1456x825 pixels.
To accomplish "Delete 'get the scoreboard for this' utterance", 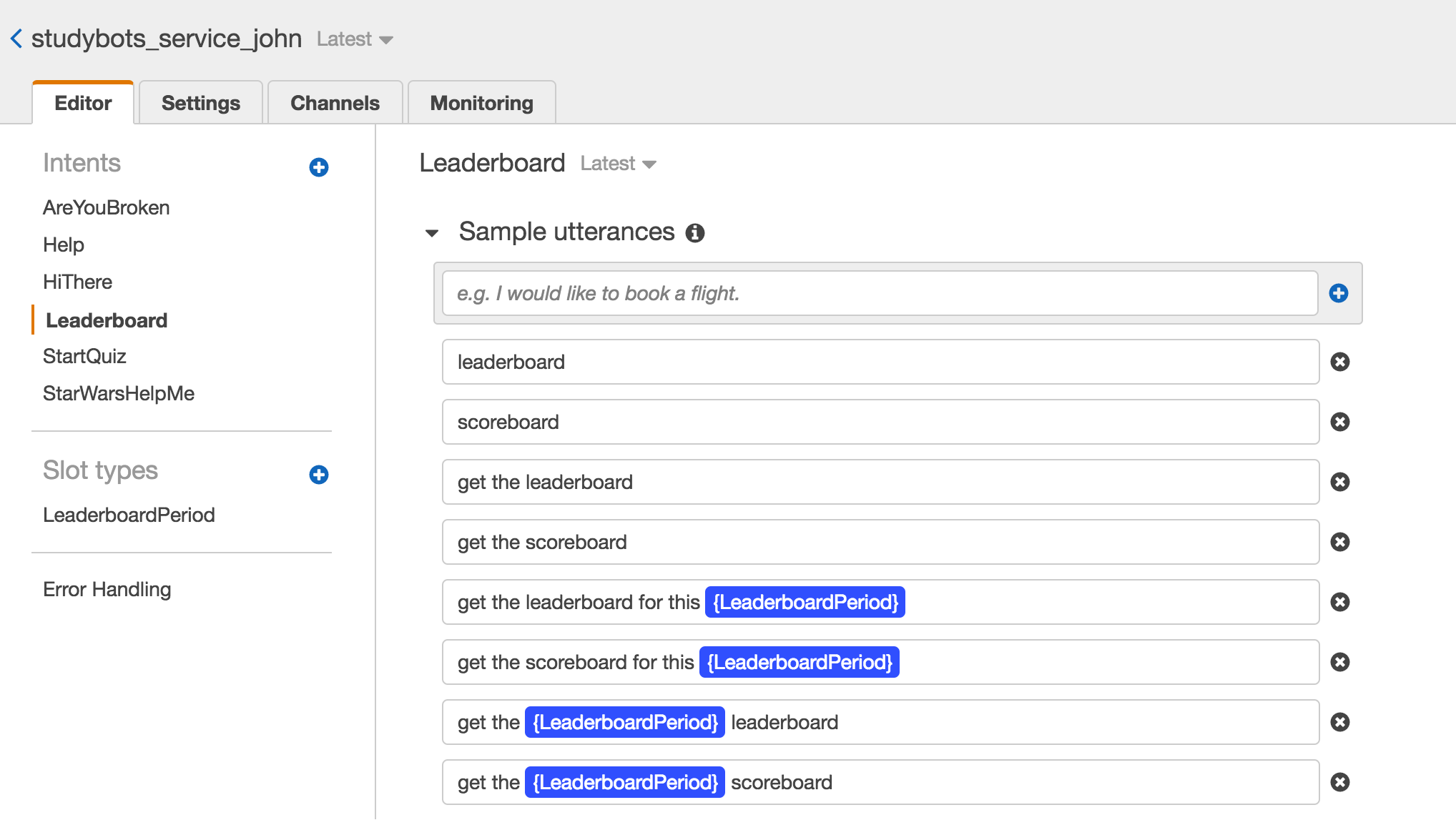I will pos(1340,662).
